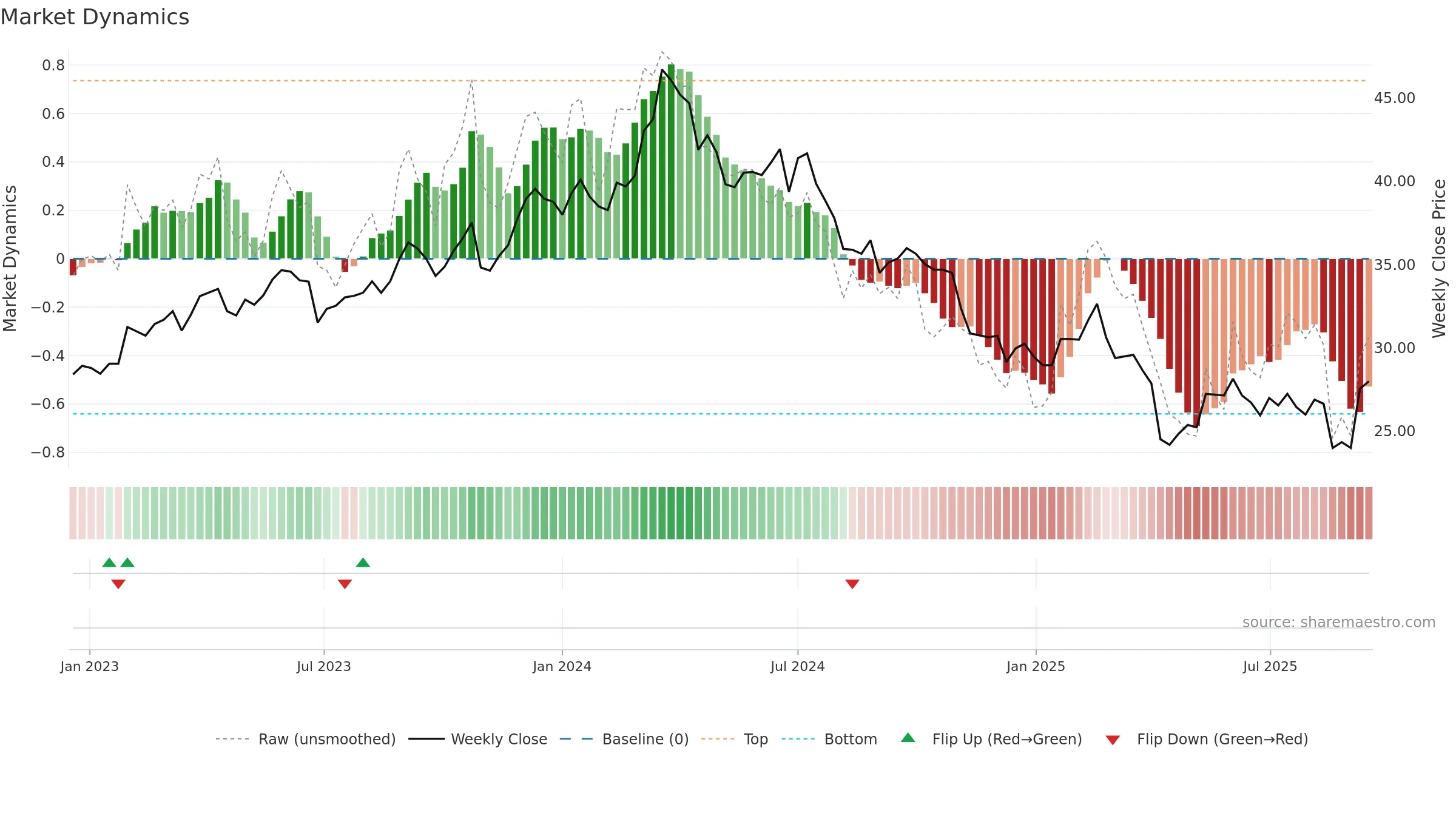Toggle the Flip Down (Green→Red) legend entry
Viewport: 1456px width, 819px height.
1207,739
